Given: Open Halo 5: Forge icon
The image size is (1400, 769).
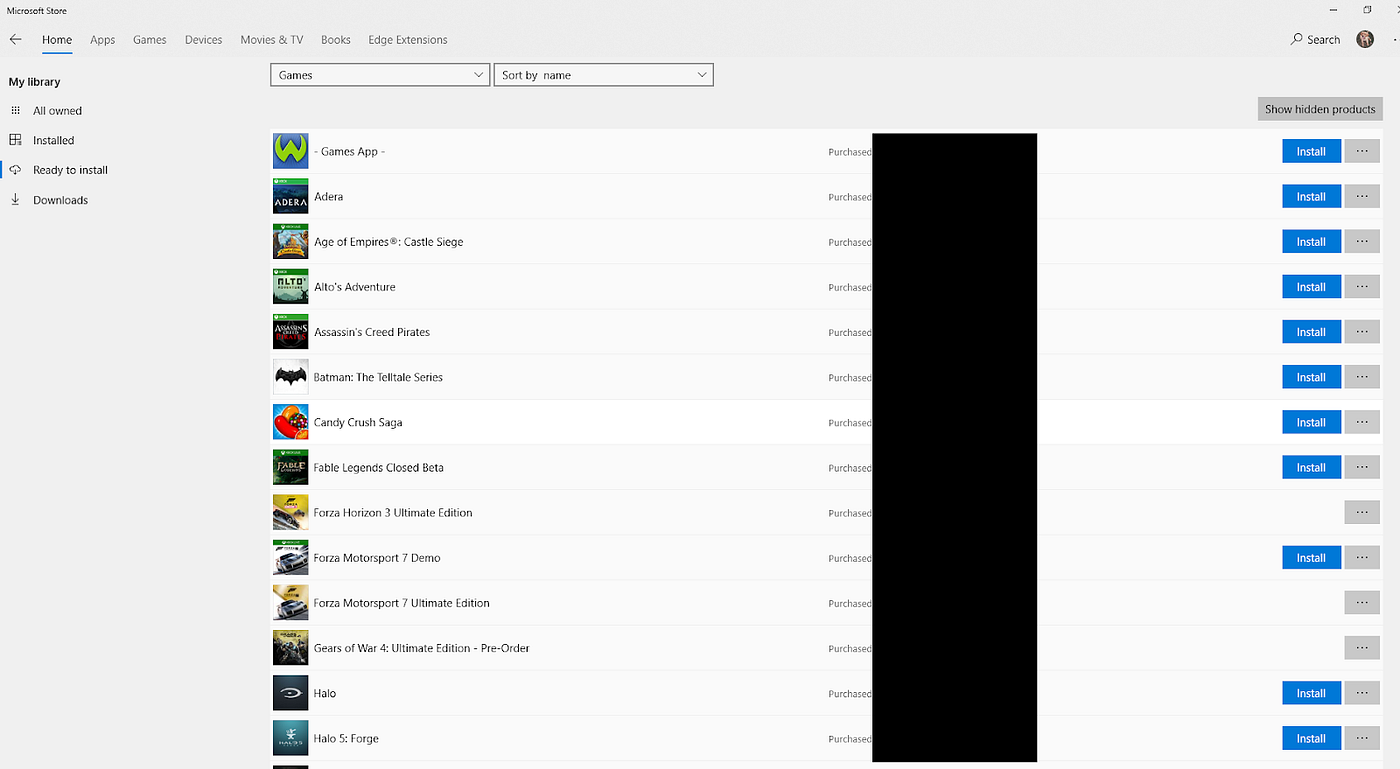Looking at the screenshot, I should coord(291,738).
